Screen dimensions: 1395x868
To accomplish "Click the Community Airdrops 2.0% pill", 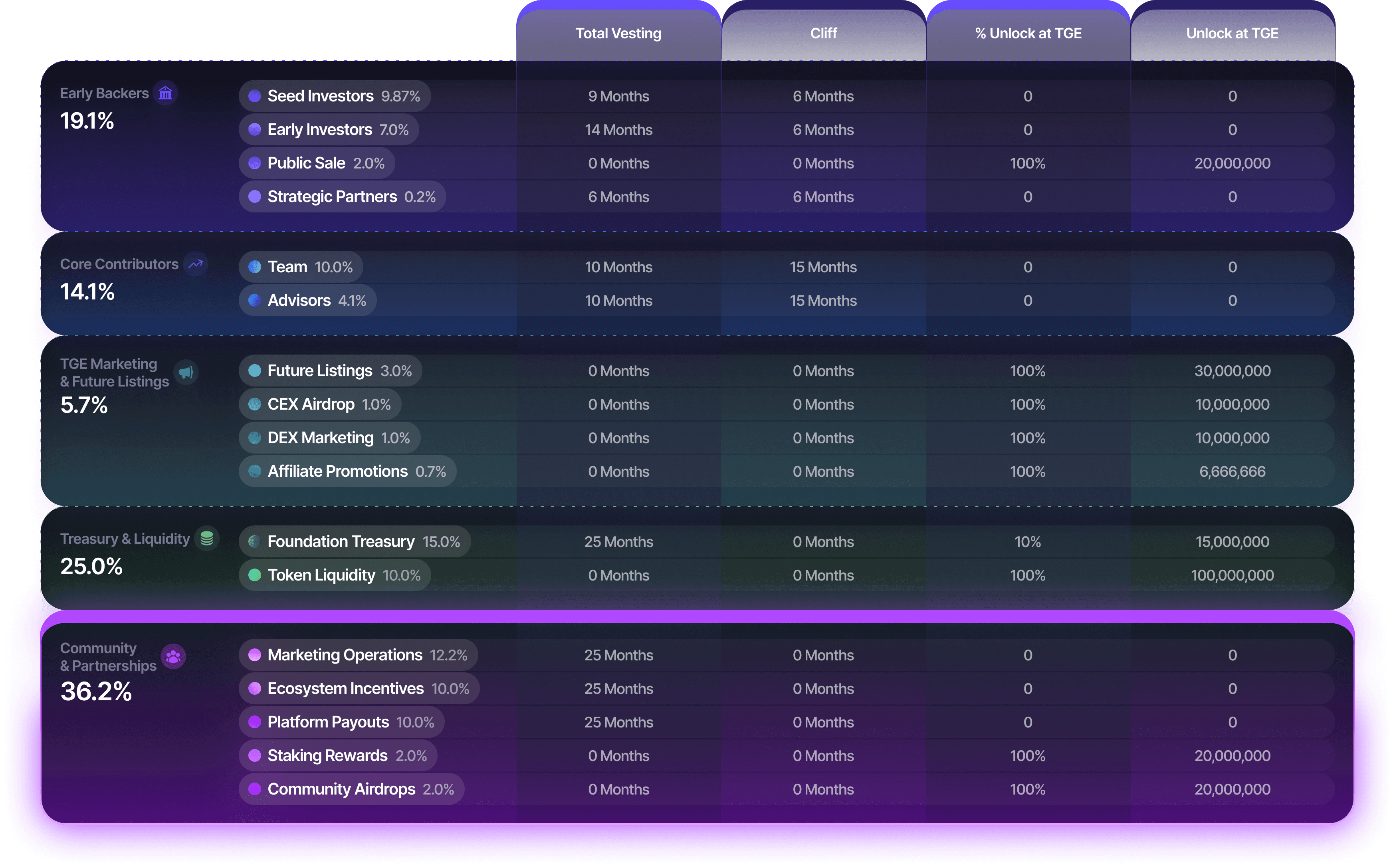I will pyautogui.click(x=351, y=789).
